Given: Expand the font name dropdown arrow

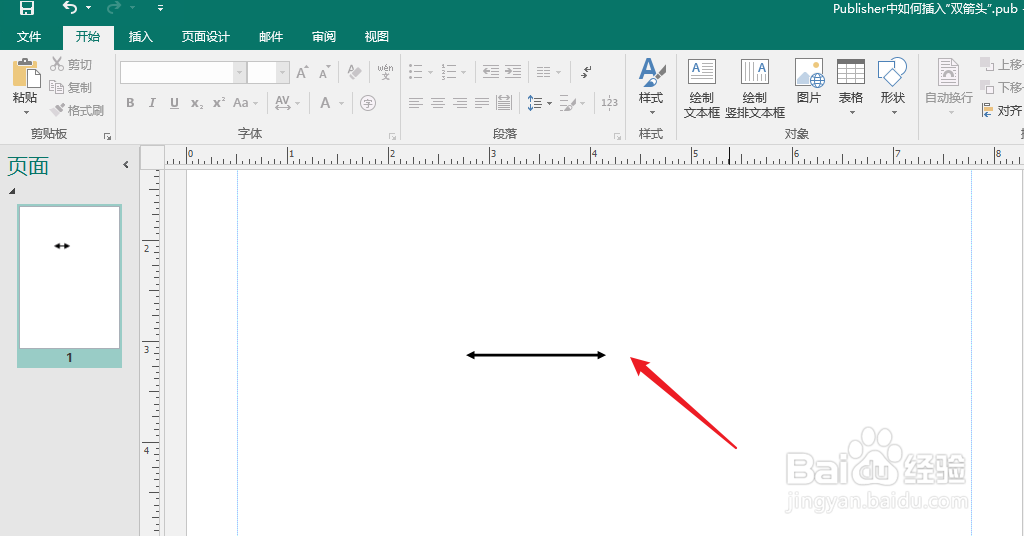Looking at the screenshot, I should pos(240,72).
